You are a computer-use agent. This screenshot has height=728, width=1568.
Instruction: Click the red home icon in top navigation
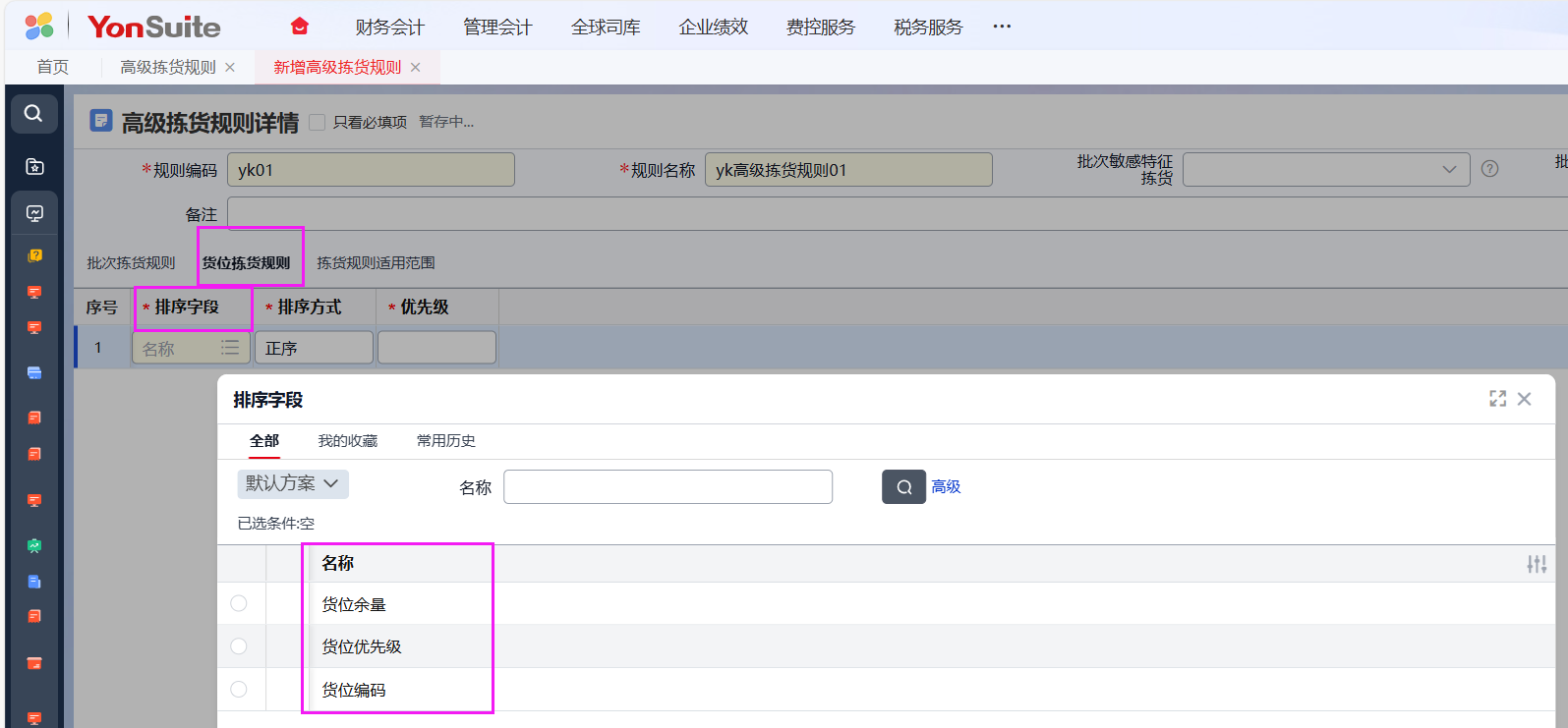(300, 27)
